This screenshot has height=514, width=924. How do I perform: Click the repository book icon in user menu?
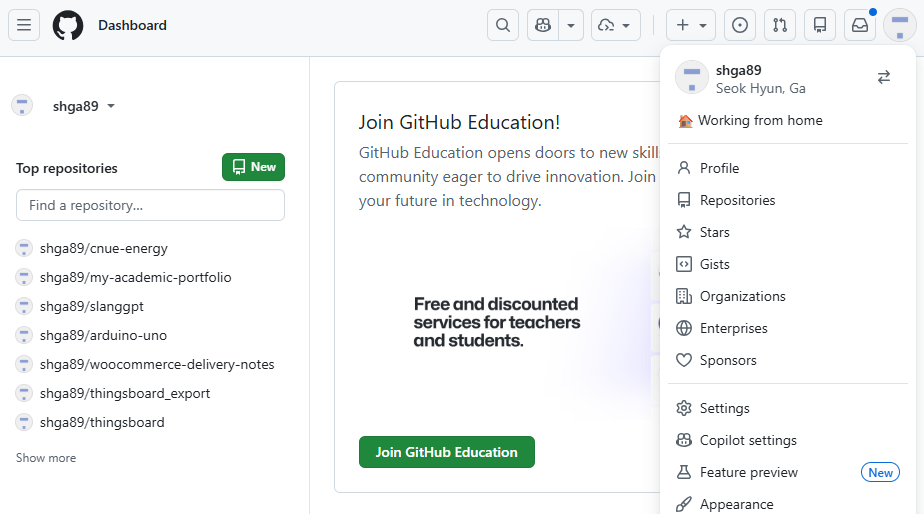tap(684, 200)
